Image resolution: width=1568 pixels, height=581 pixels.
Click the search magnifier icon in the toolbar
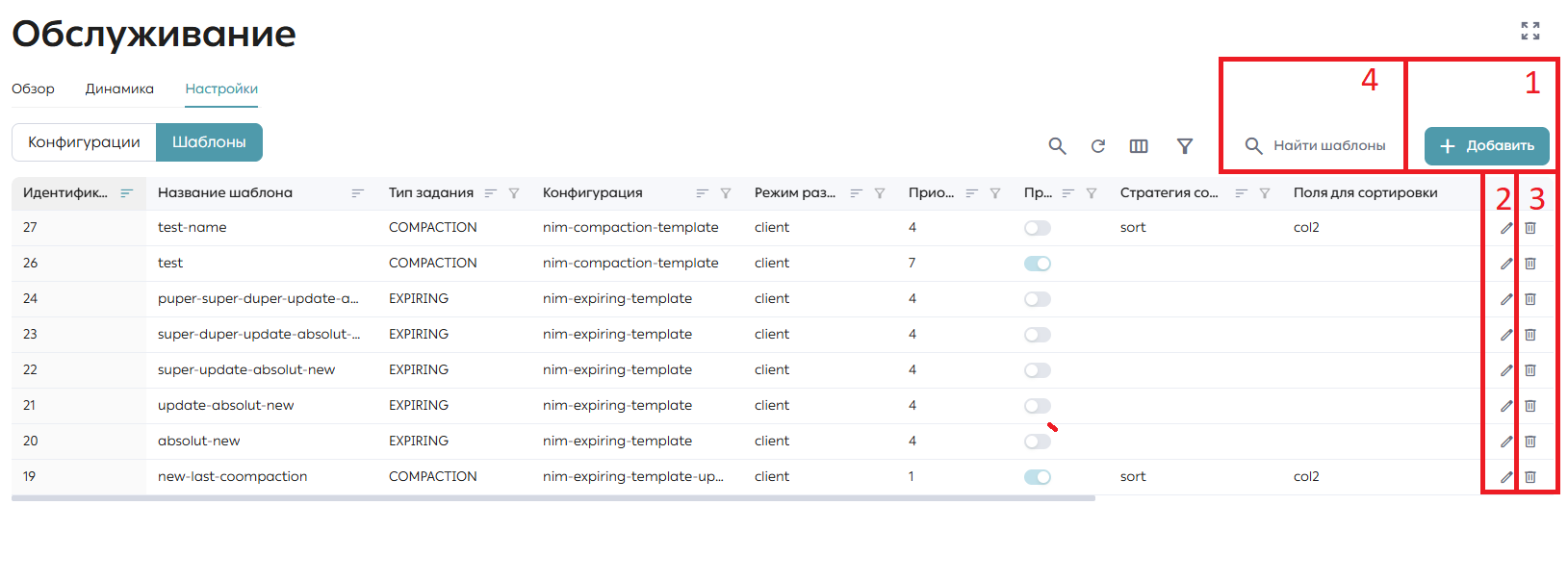click(1057, 145)
